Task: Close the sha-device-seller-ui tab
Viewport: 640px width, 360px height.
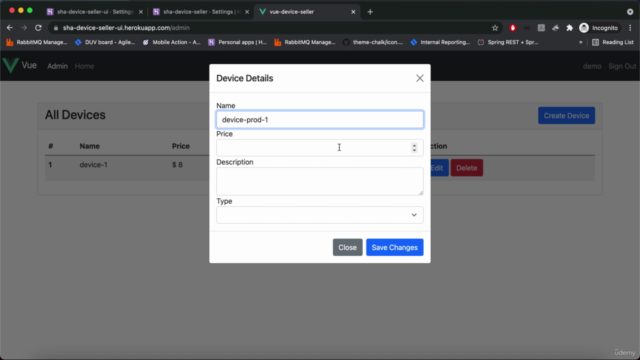Action: [141, 12]
